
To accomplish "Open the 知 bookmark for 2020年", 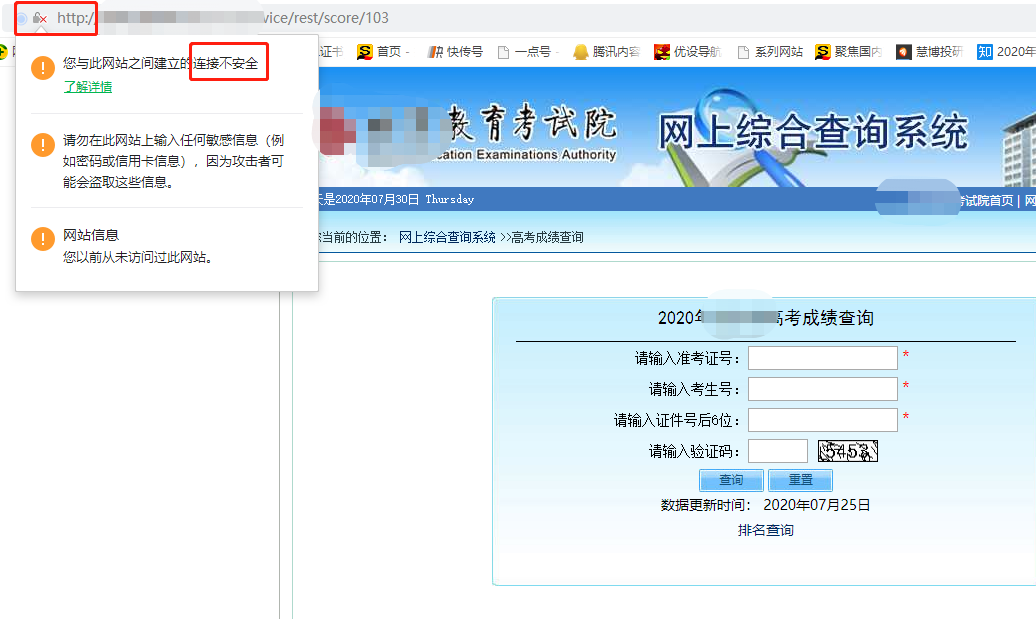I will 1005,52.
